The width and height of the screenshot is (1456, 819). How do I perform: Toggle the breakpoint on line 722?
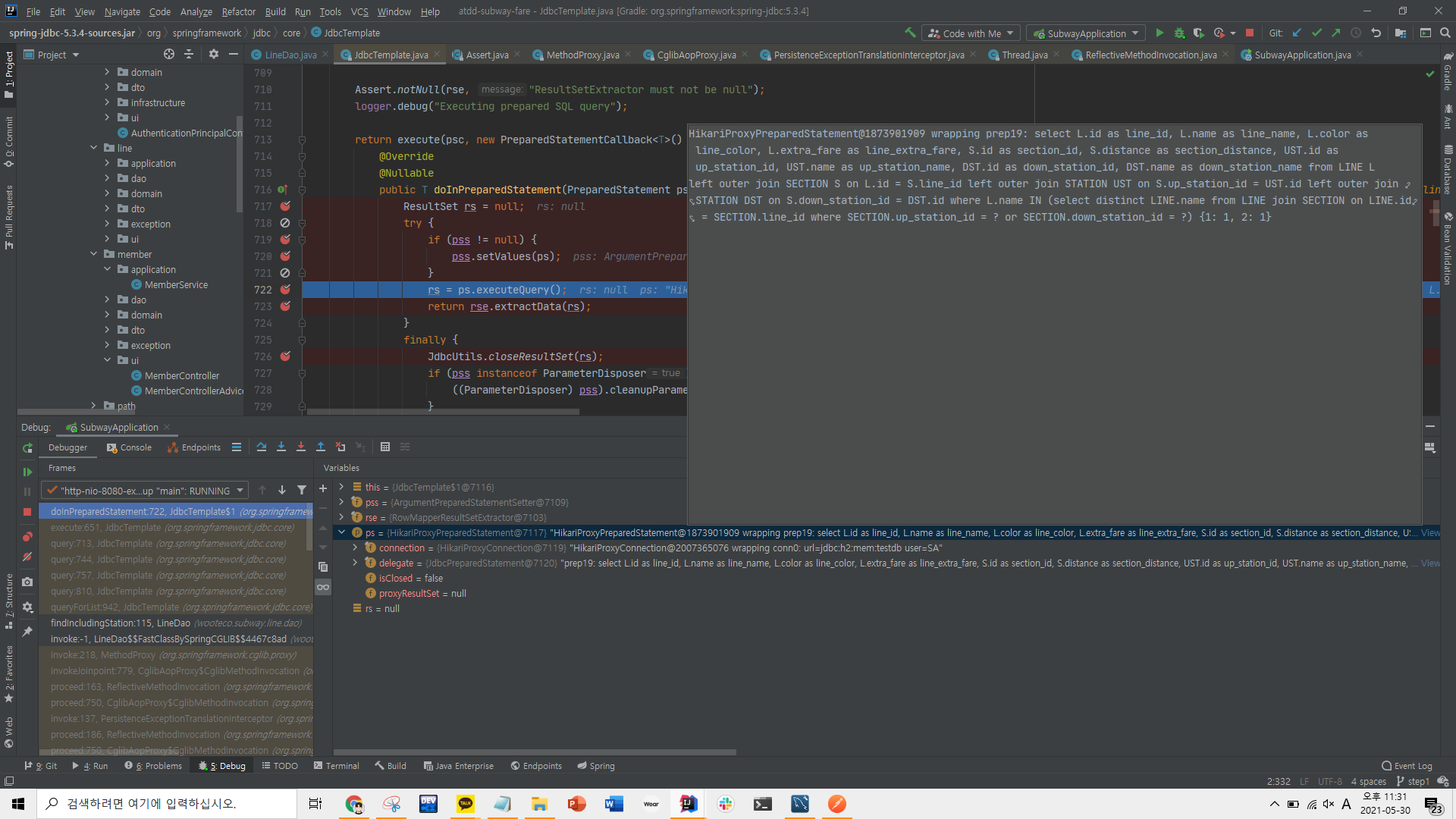285,290
